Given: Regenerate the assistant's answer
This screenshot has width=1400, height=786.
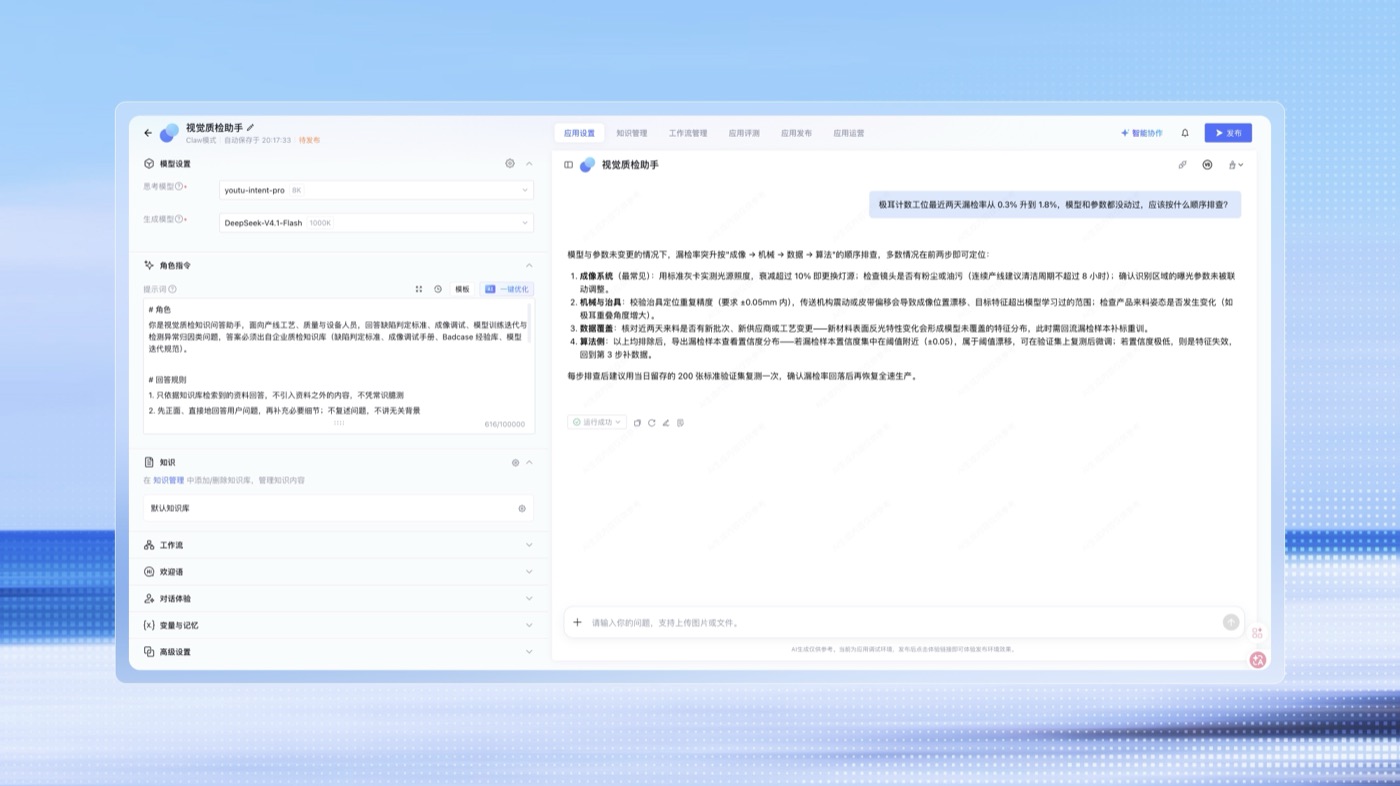Looking at the screenshot, I should (x=651, y=422).
